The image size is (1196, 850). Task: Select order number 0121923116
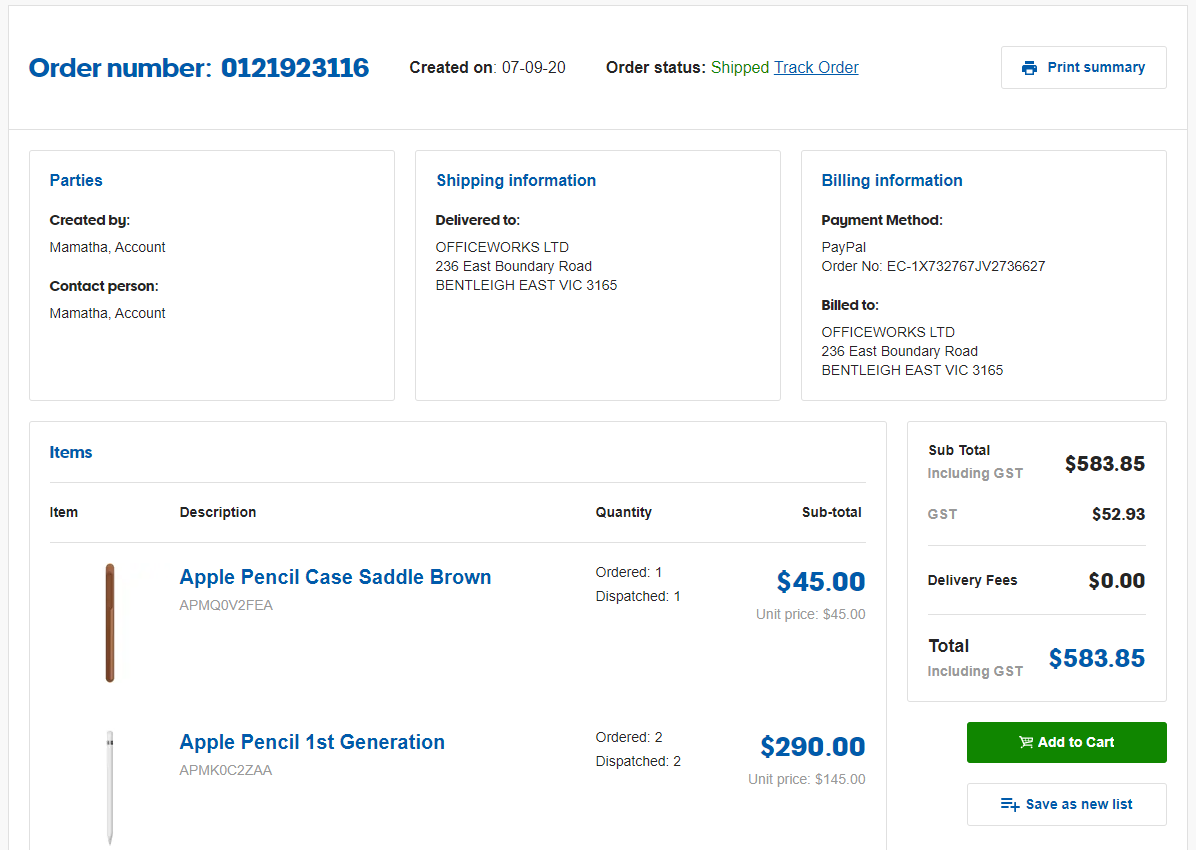(295, 68)
